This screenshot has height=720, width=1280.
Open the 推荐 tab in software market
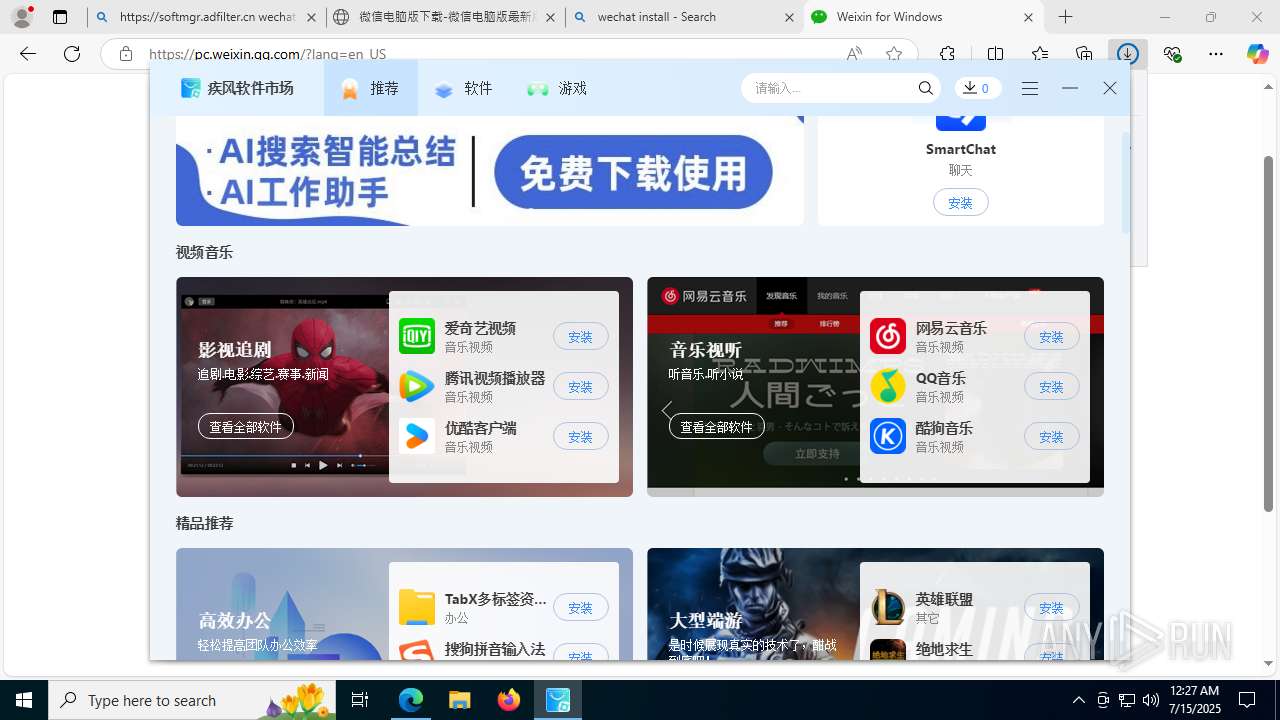[370, 88]
